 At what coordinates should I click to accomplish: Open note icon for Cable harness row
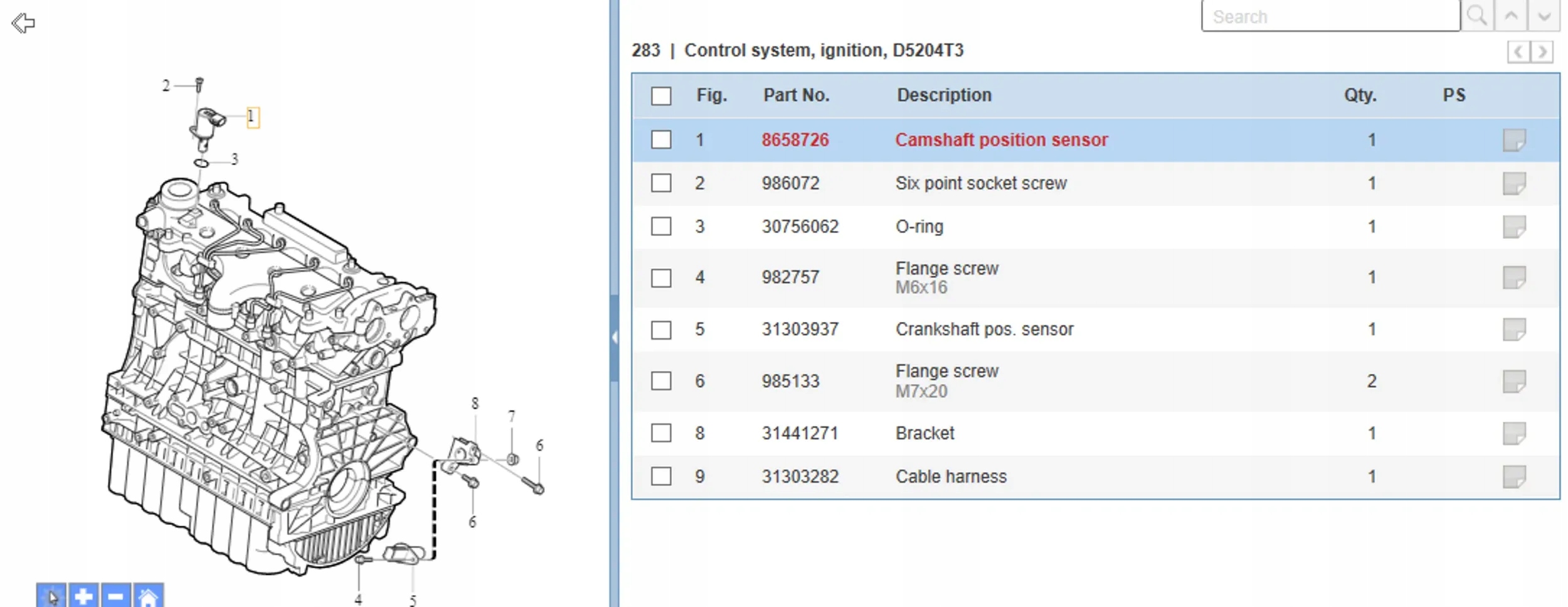[x=1514, y=476]
